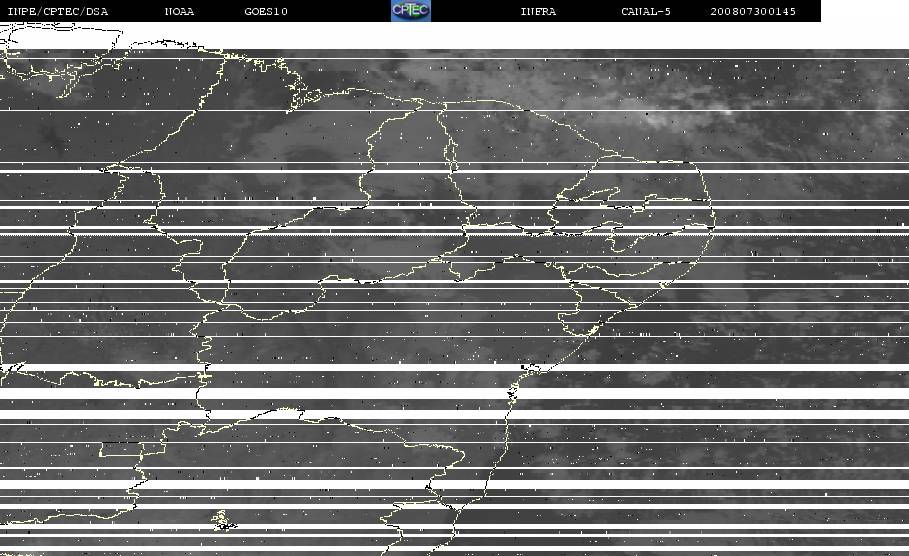Click the black coastal bay marker near southeast coast
The image size is (909, 556).
point(530,367)
